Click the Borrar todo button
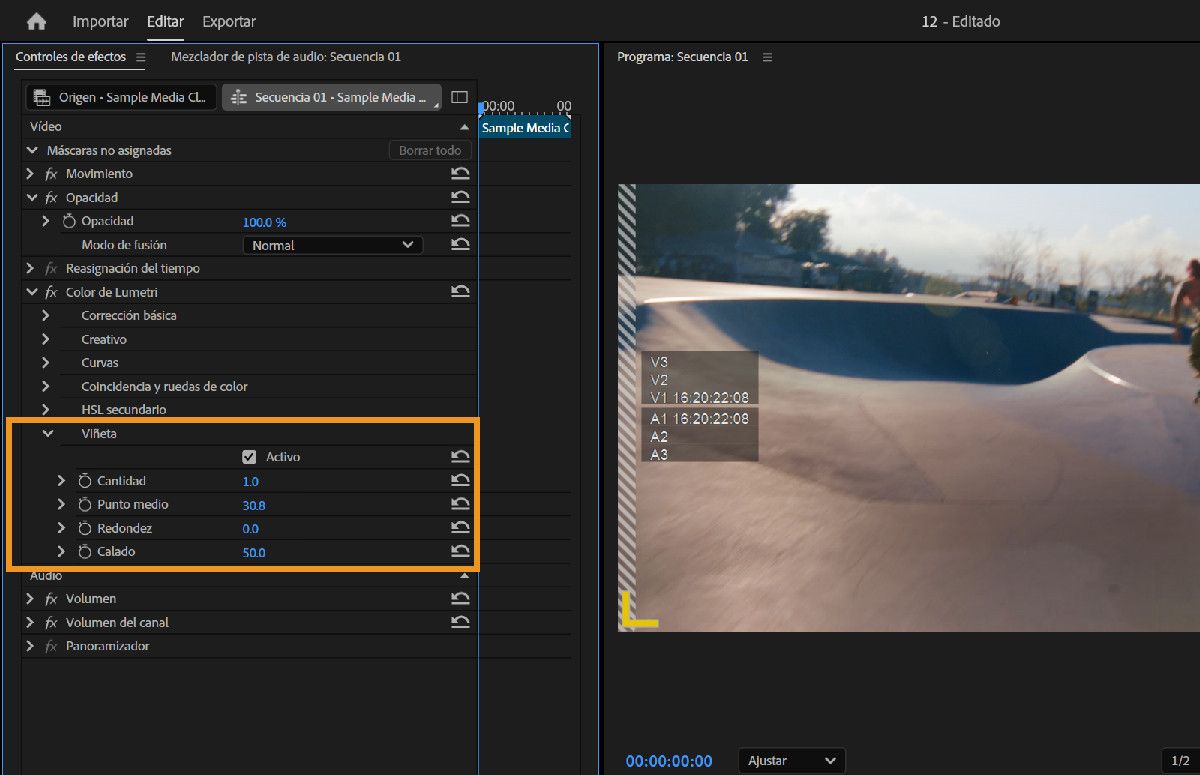 click(x=430, y=150)
